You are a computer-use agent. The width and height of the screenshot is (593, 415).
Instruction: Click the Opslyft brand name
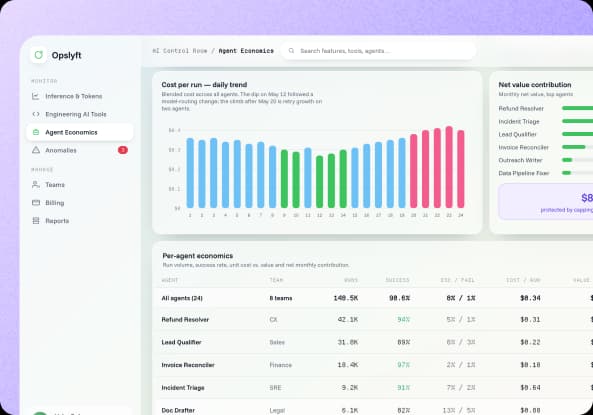coord(67,55)
